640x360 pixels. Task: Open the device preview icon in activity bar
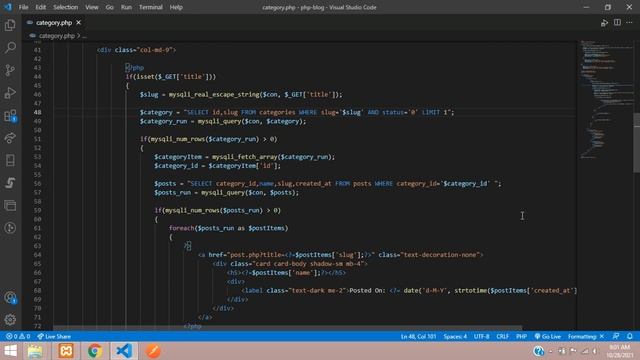tap(10, 160)
